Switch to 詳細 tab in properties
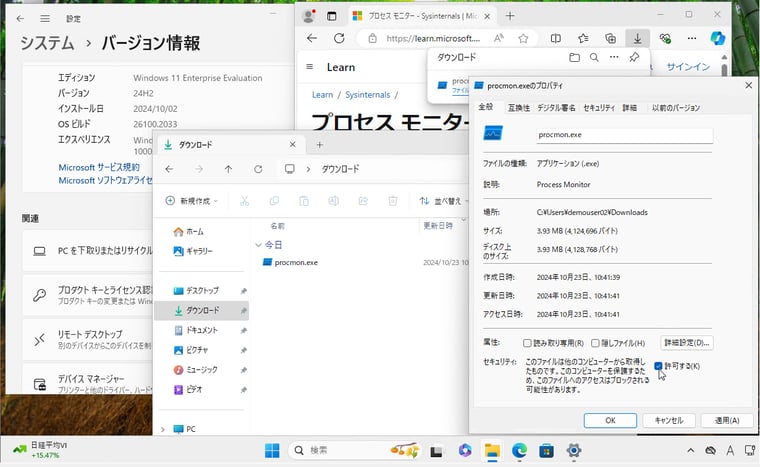 [x=630, y=108]
